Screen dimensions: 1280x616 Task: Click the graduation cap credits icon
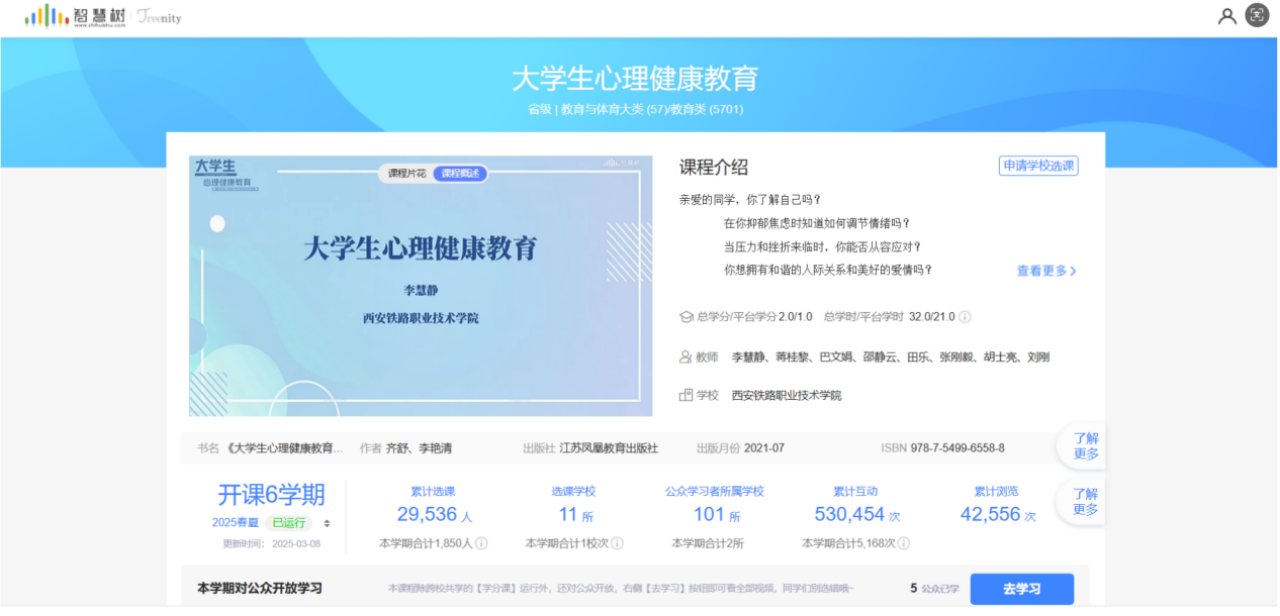coord(686,317)
